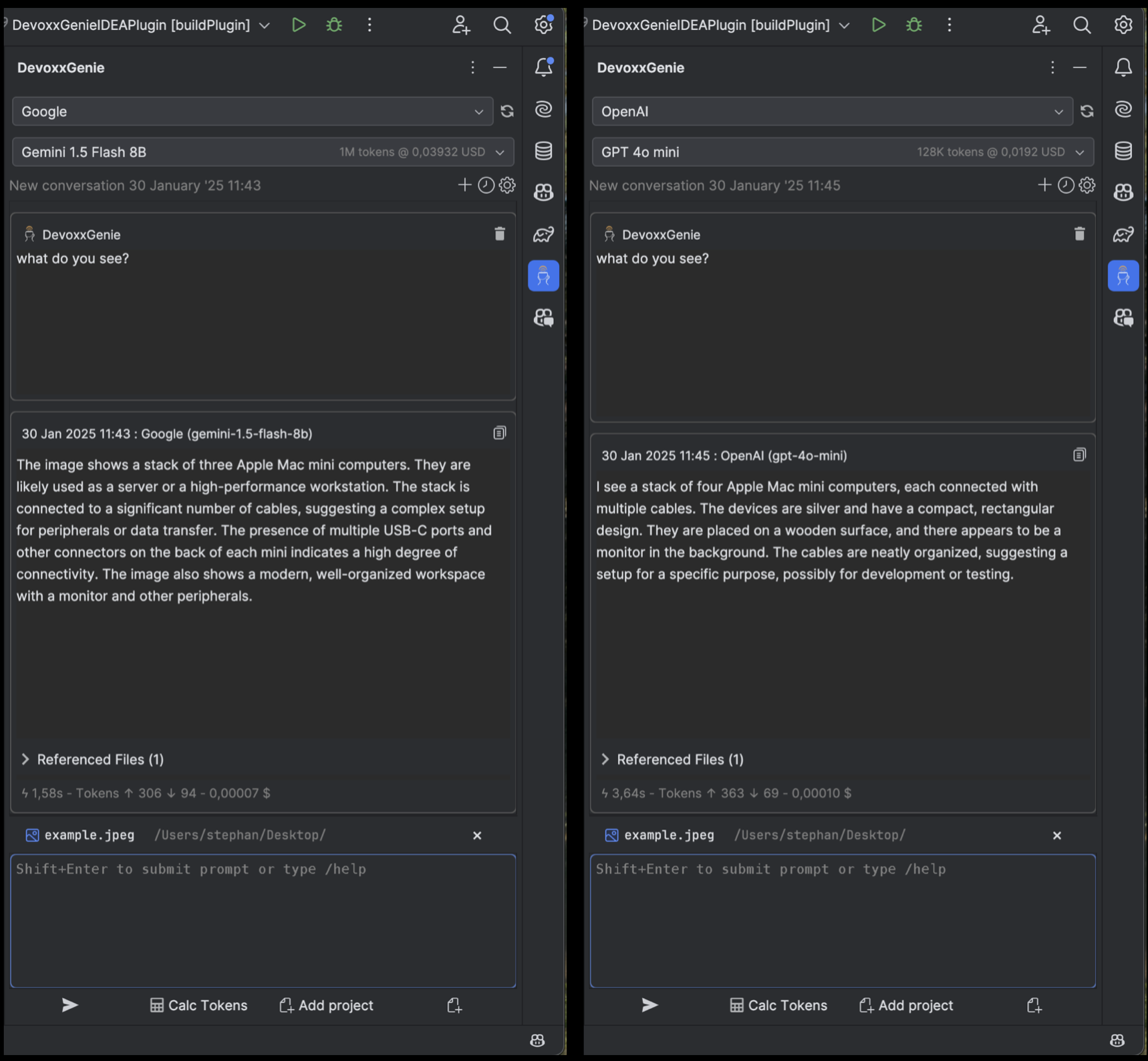Delete the prompt in the OpenAI conversation
The height and width of the screenshot is (1061, 1148).
(x=1079, y=234)
